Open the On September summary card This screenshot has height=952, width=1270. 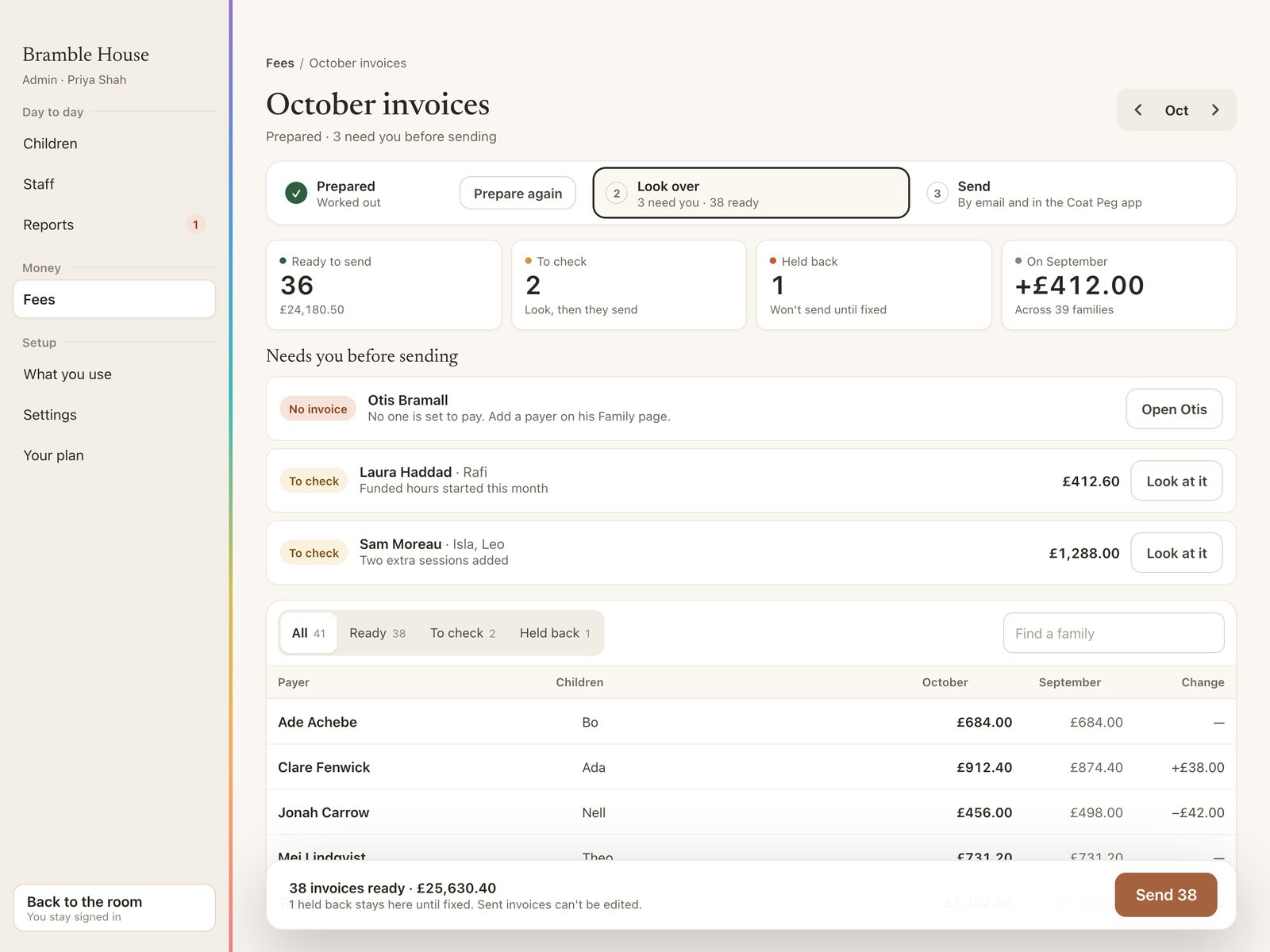[x=1119, y=285]
